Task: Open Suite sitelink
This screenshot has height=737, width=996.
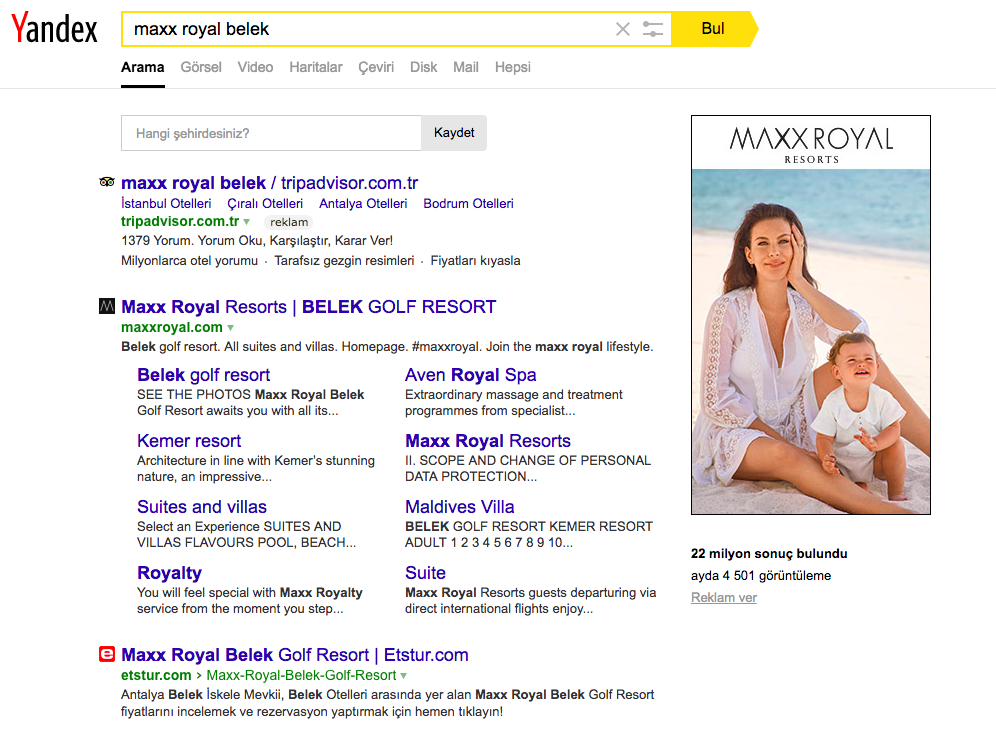Action: [x=425, y=573]
